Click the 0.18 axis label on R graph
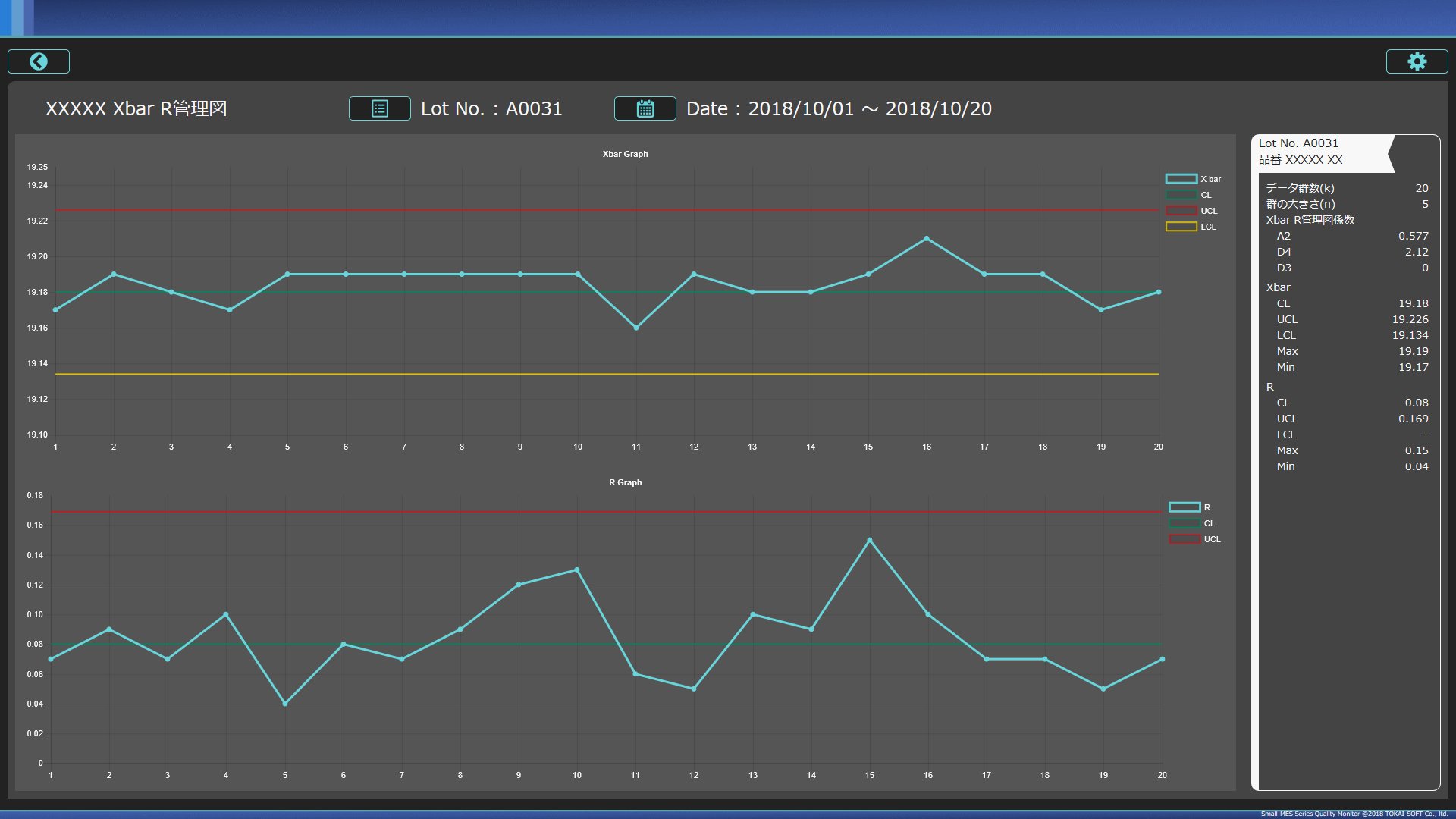The image size is (1456, 819). pyautogui.click(x=35, y=495)
